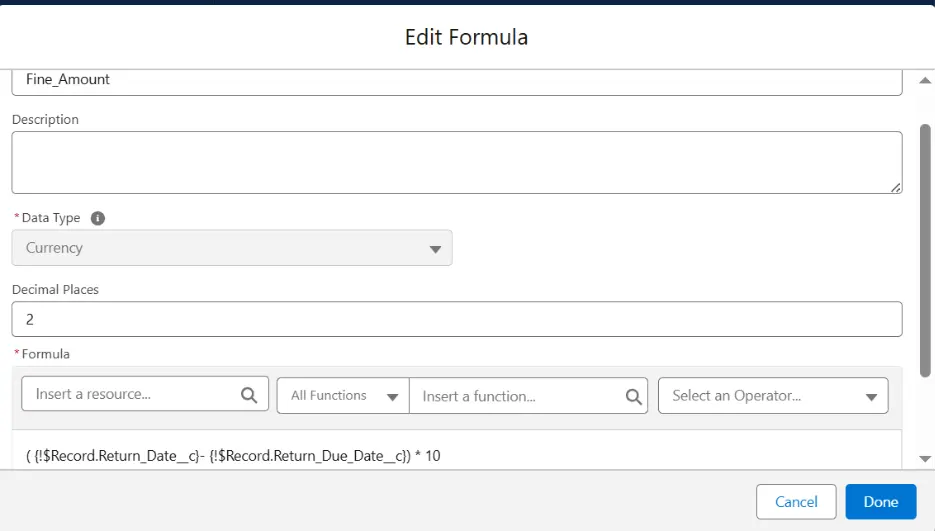The image size is (936, 531).
Task: Click inside the formula expression editor
Action: click(456, 455)
